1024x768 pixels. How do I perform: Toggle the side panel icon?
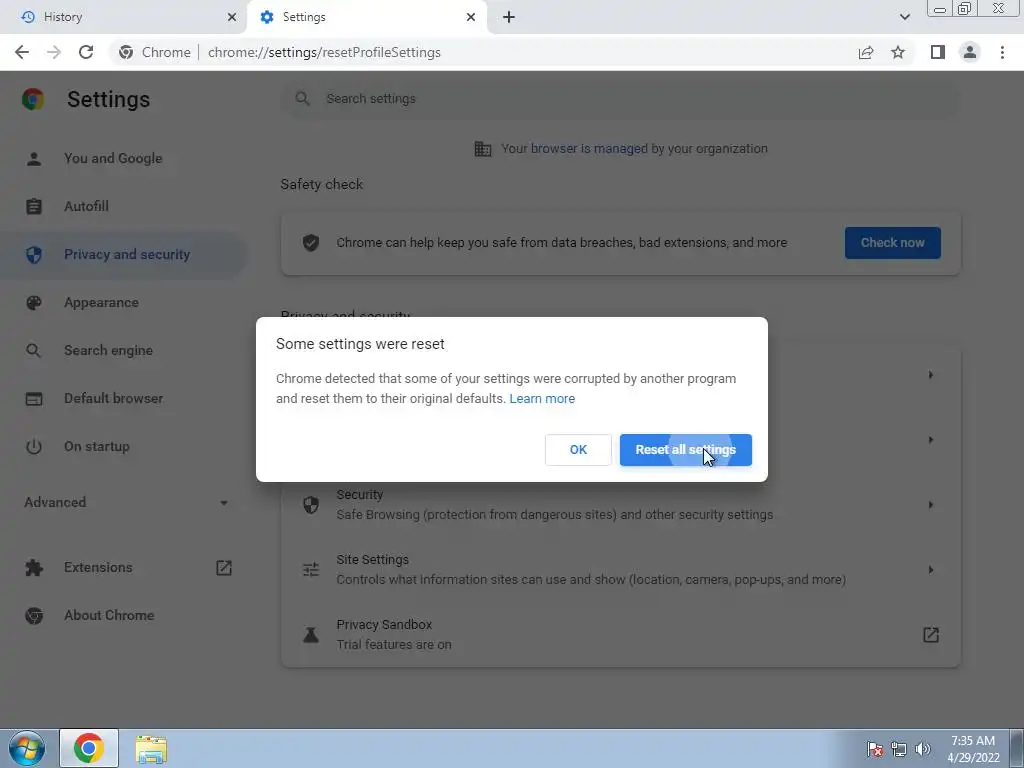(938, 52)
